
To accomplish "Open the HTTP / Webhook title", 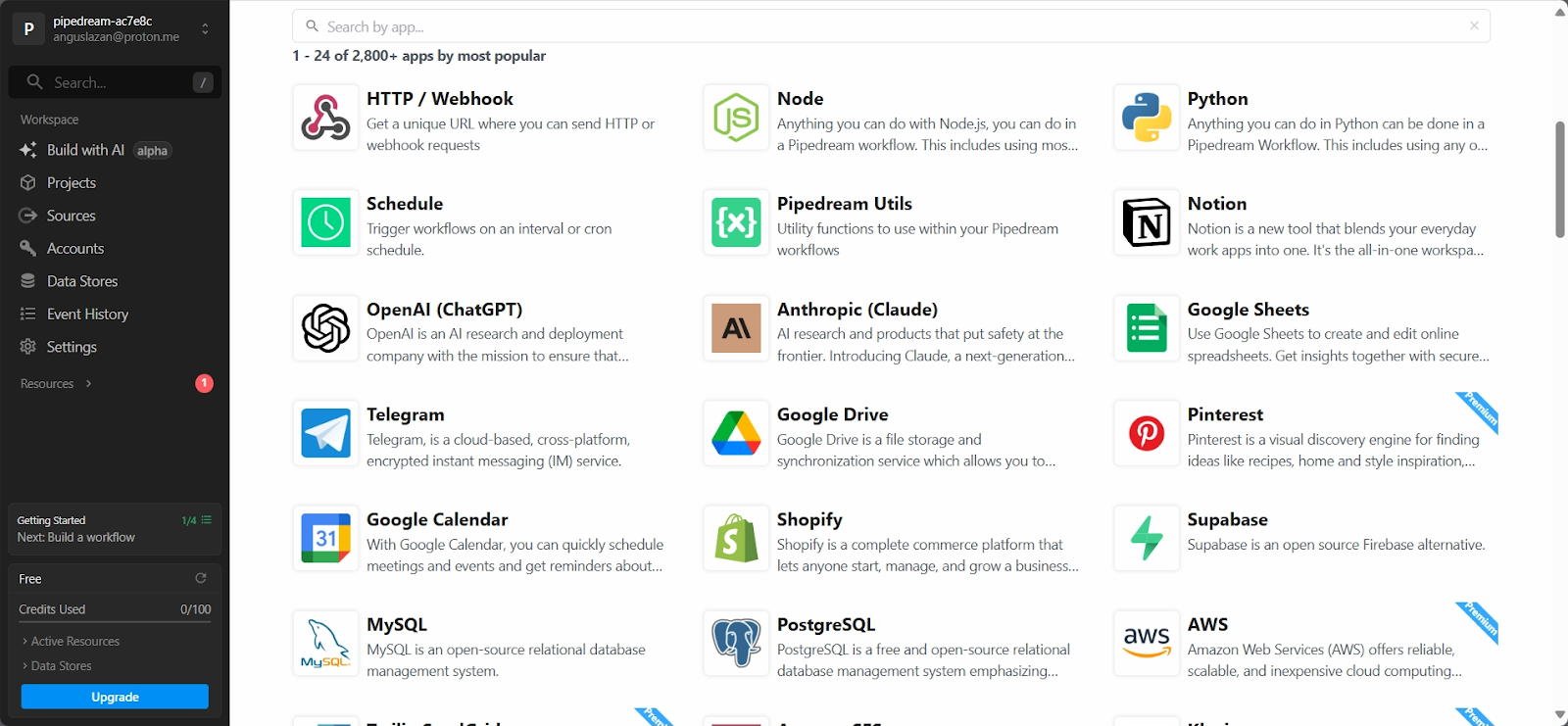I will click(440, 99).
